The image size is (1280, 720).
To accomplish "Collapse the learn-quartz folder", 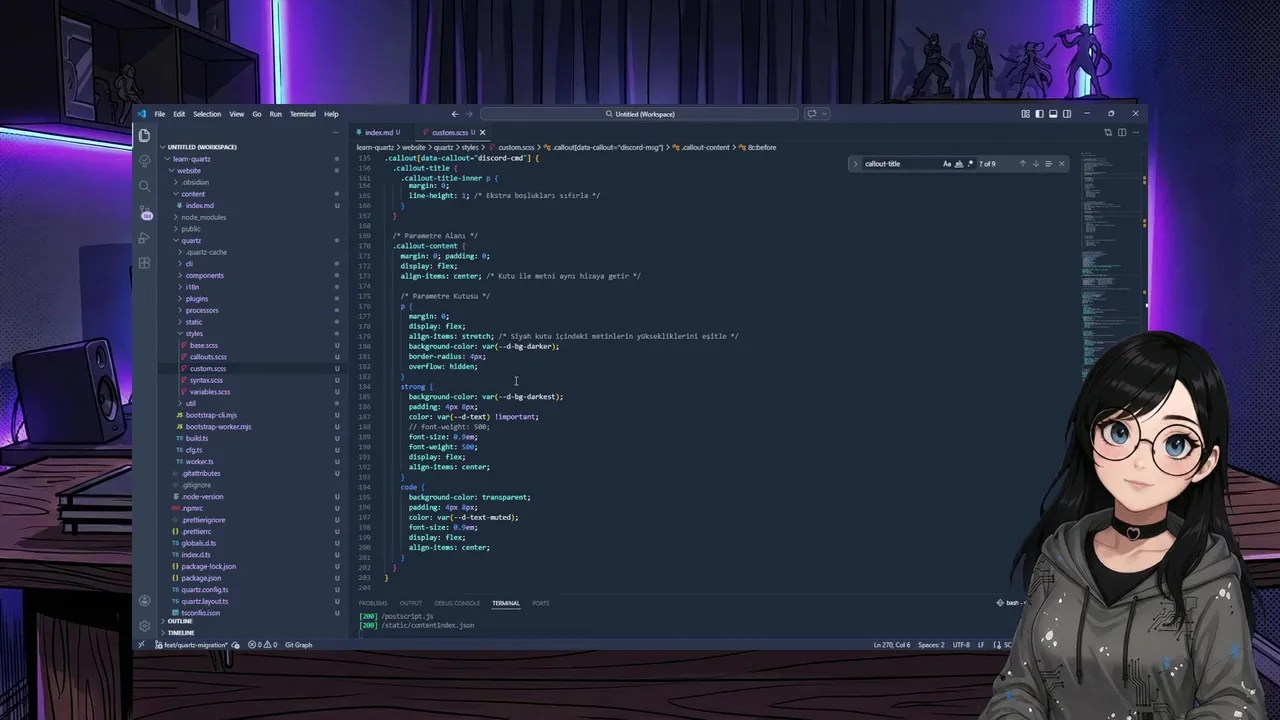I will pyautogui.click(x=191, y=159).
